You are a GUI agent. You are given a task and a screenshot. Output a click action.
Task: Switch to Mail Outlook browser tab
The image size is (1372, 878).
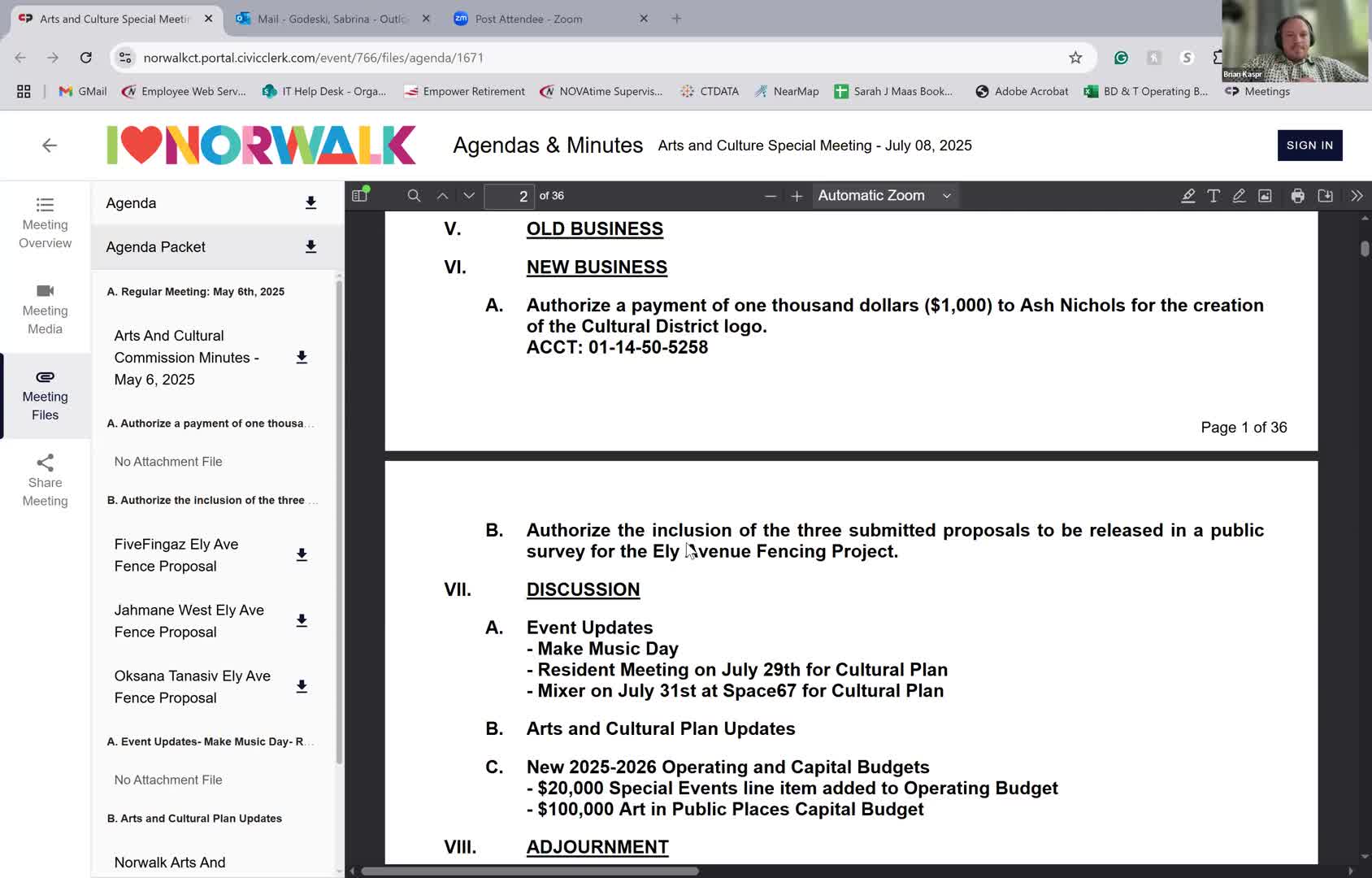pos(332,19)
